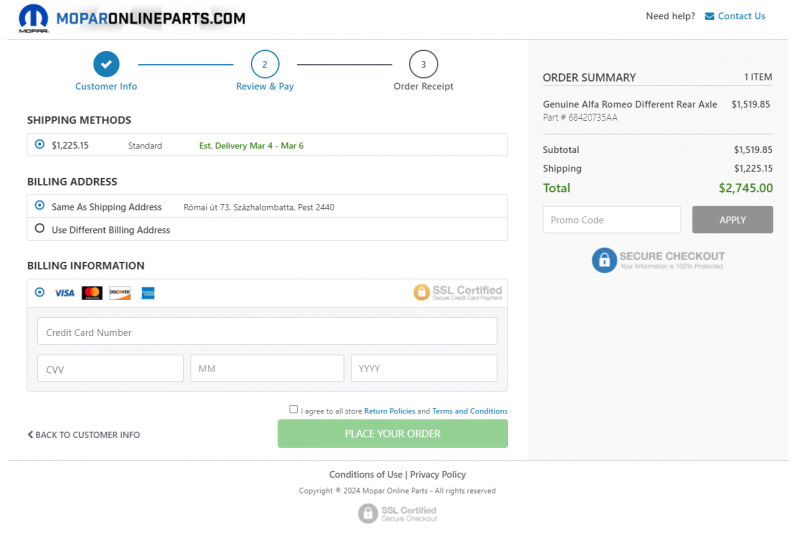This screenshot has width=800, height=535.
Task: Click the step 2 circle
Action: coord(265,64)
